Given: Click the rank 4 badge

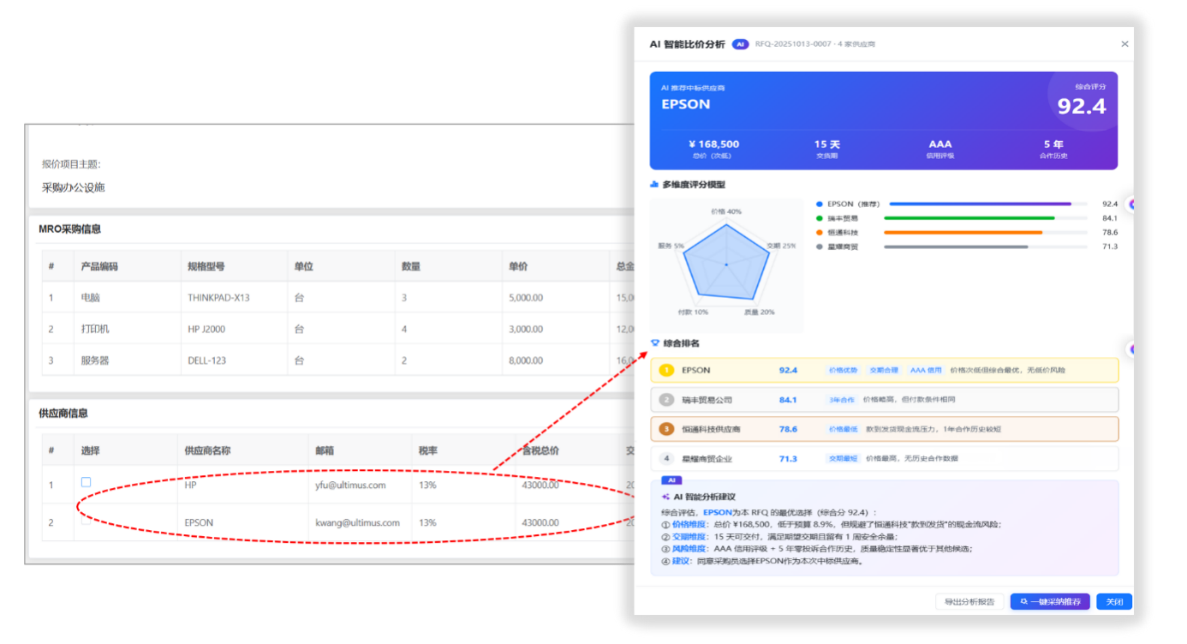Looking at the screenshot, I should pyautogui.click(x=666, y=459).
